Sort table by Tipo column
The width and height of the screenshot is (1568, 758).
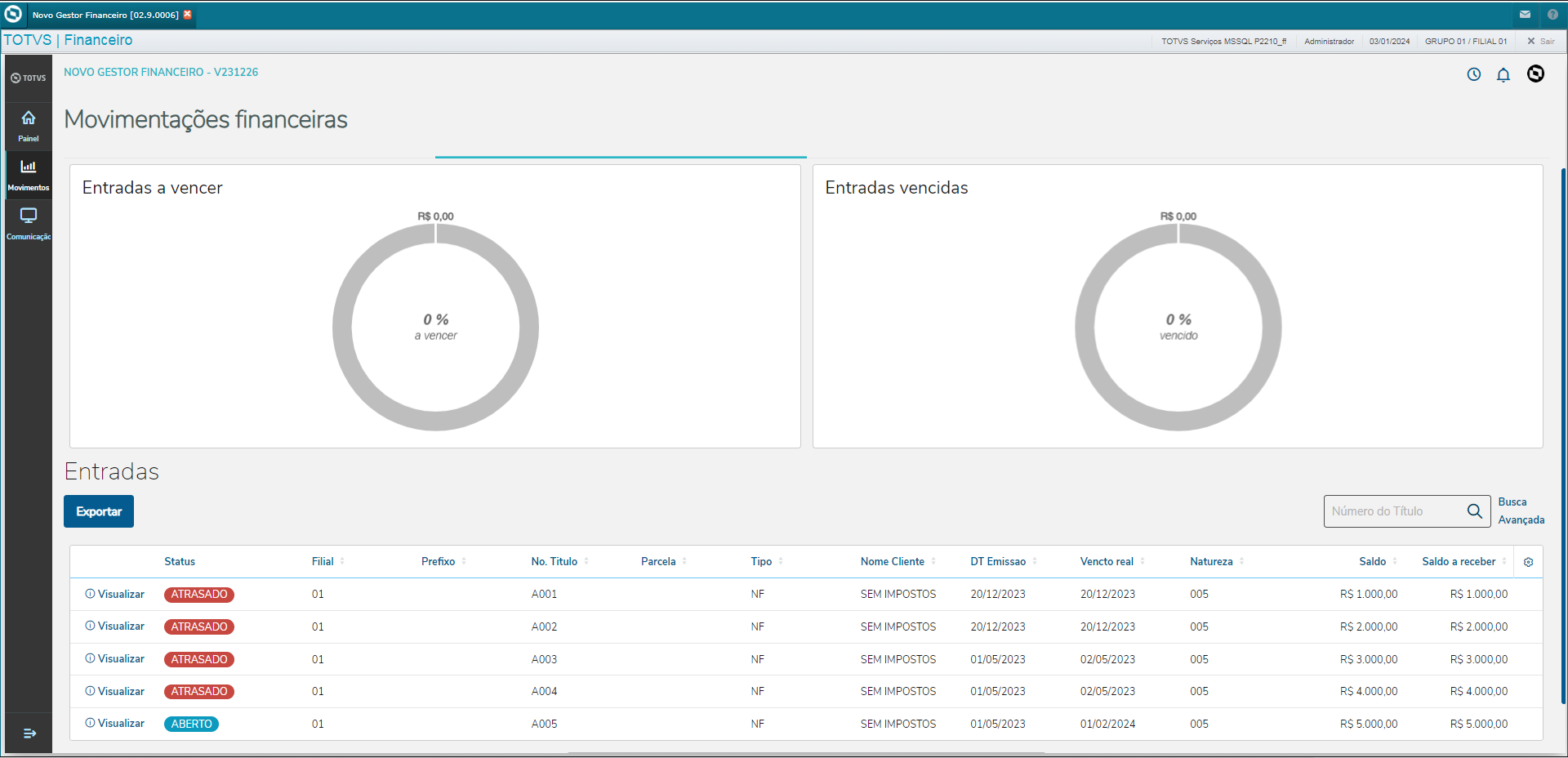(x=767, y=562)
